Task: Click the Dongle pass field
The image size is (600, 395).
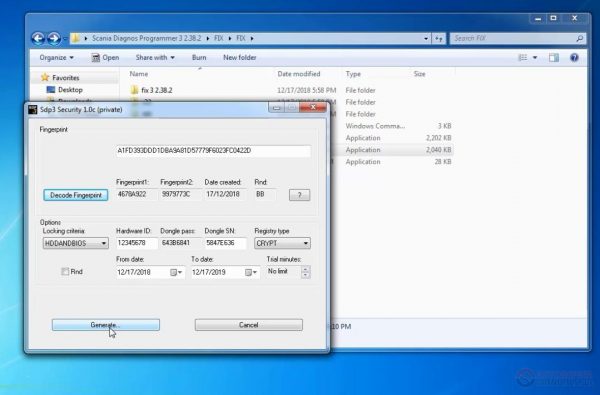Action: pyautogui.click(x=180, y=243)
